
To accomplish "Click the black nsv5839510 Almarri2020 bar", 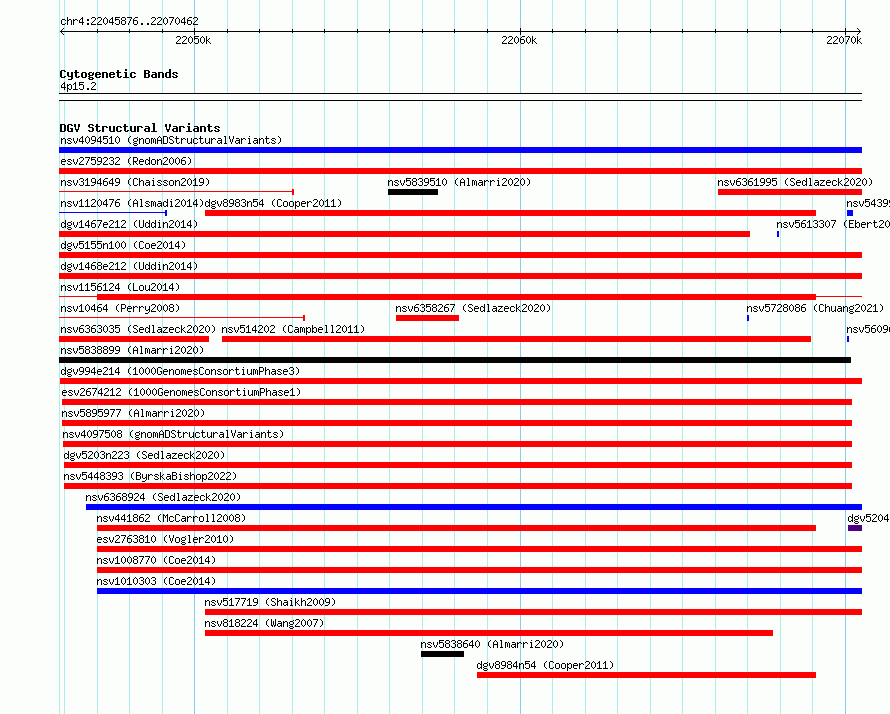I will coord(413,192).
